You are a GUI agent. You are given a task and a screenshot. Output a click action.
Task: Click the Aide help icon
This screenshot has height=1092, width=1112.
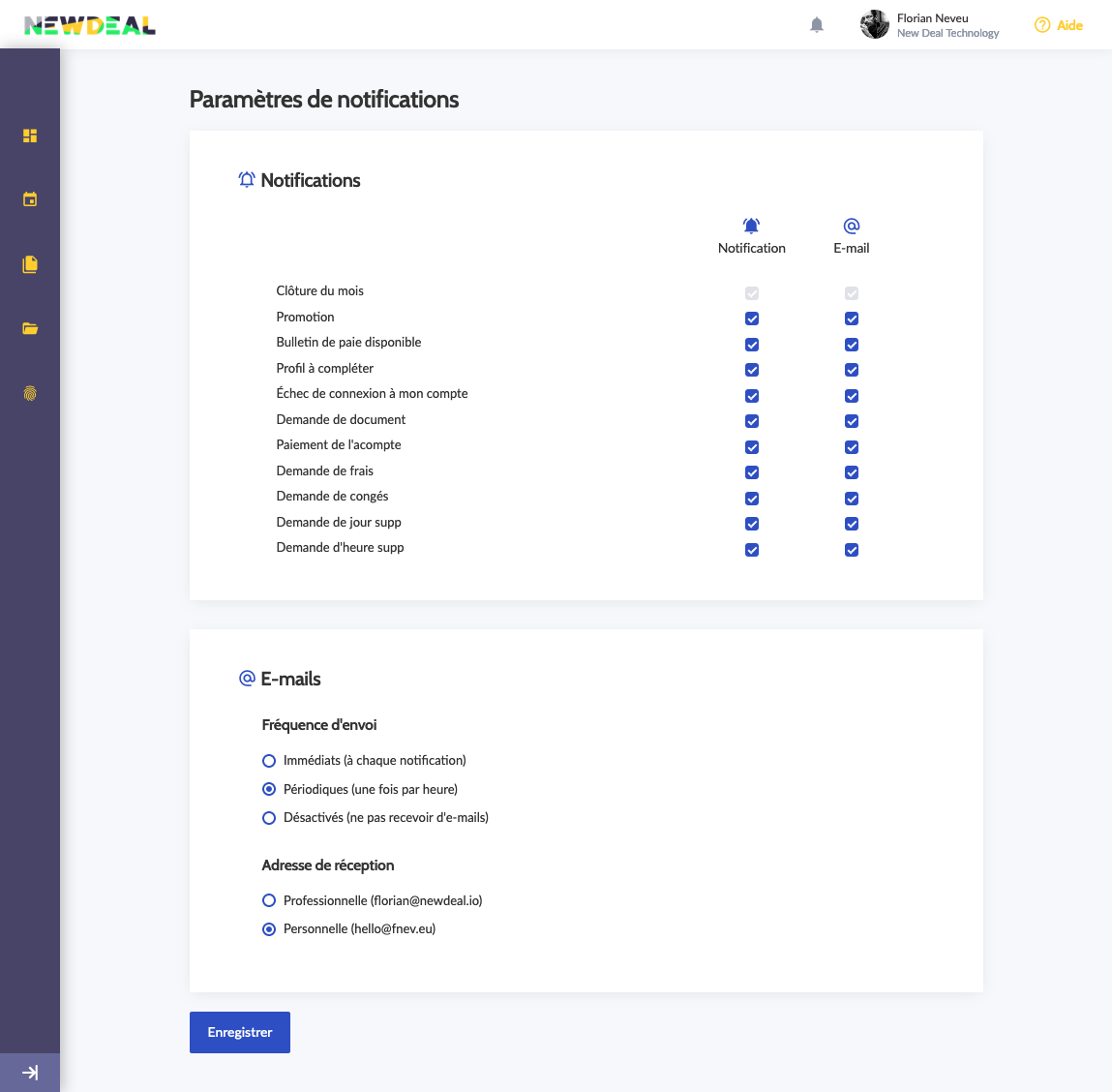click(x=1042, y=25)
